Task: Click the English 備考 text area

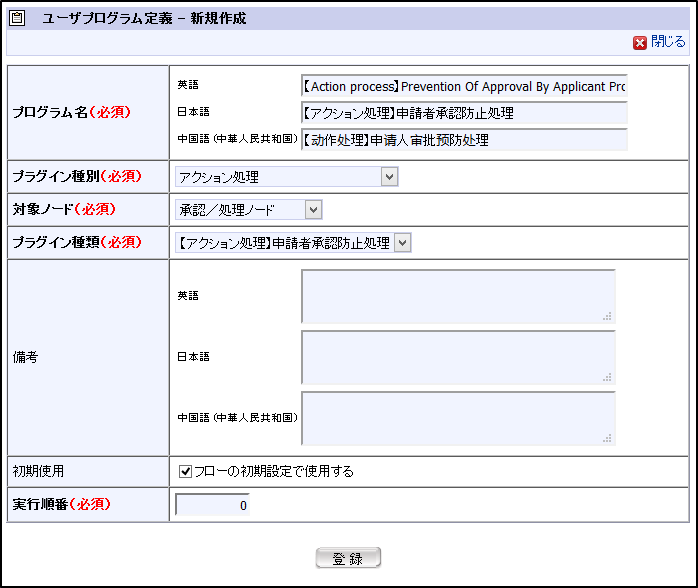Action: (x=457, y=296)
